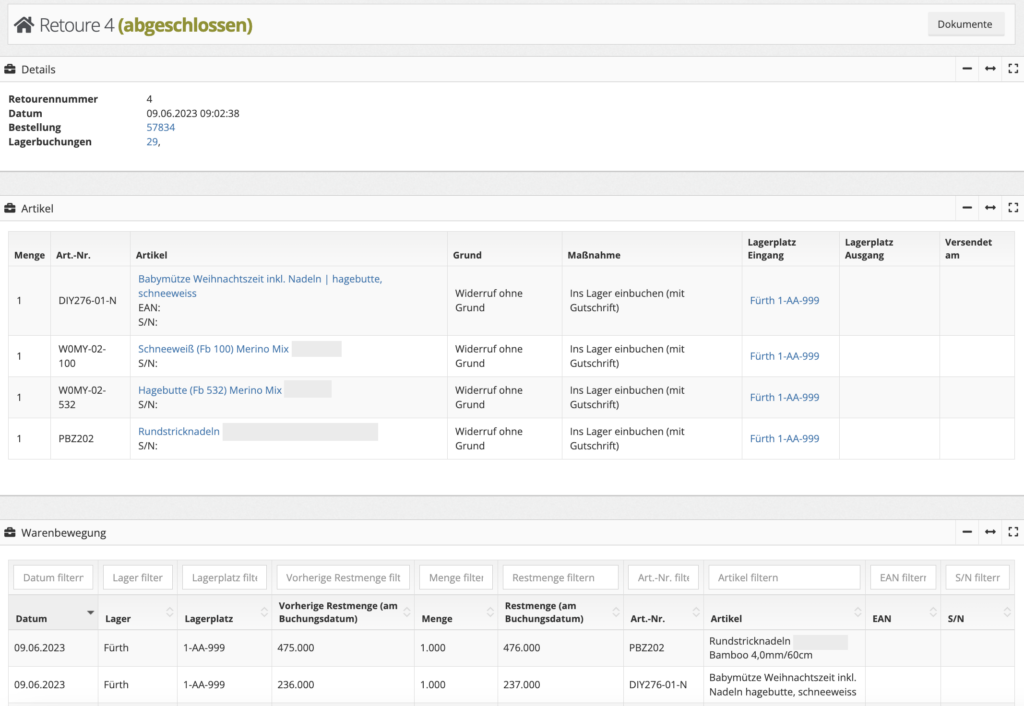
Task: Collapse the Warenbewegung panel with minus icon
Action: [967, 532]
